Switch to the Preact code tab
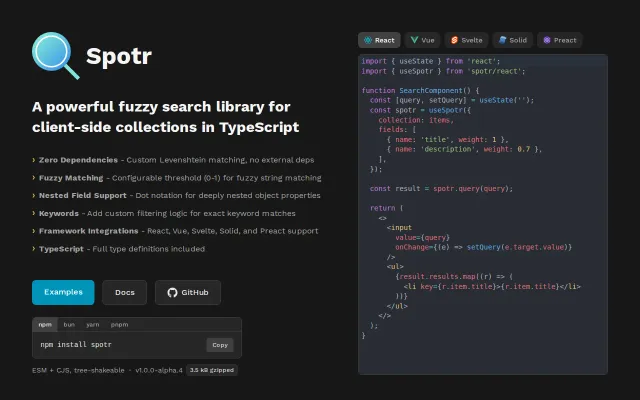This screenshot has width=640, height=400. (x=560, y=40)
